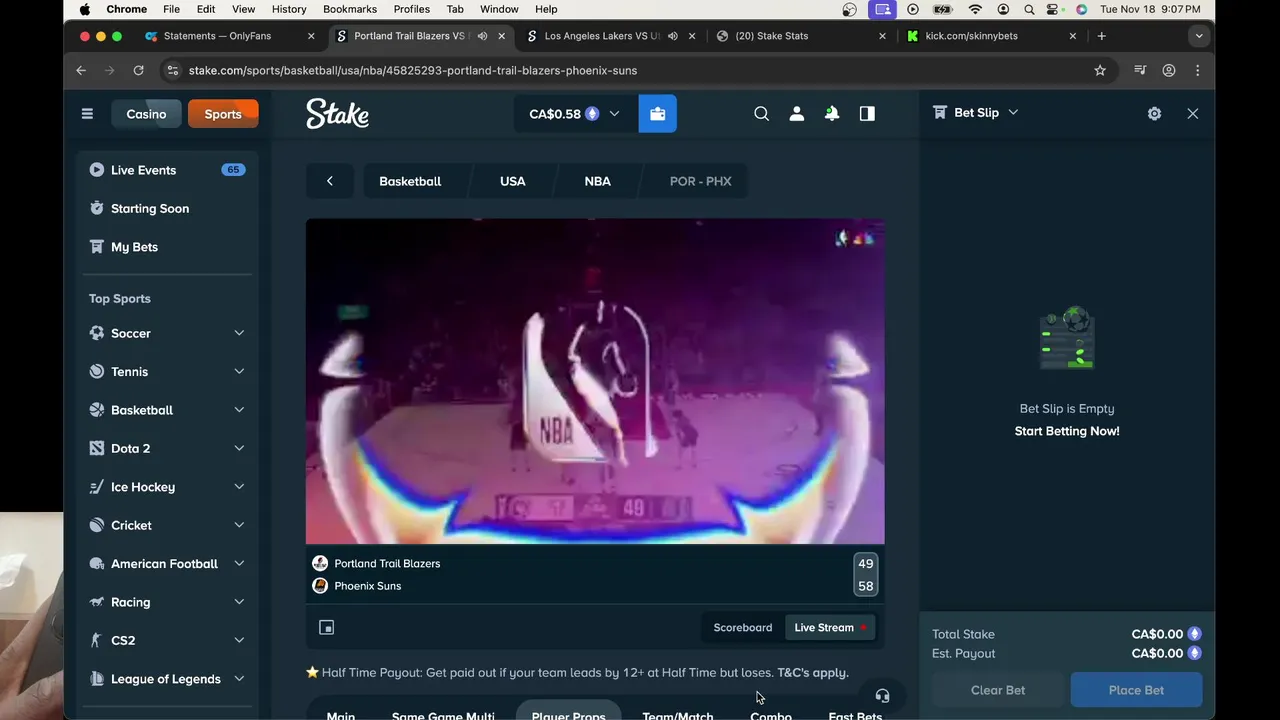1280x720 pixels.
Task: Click the Clear Bet button
Action: 998,690
